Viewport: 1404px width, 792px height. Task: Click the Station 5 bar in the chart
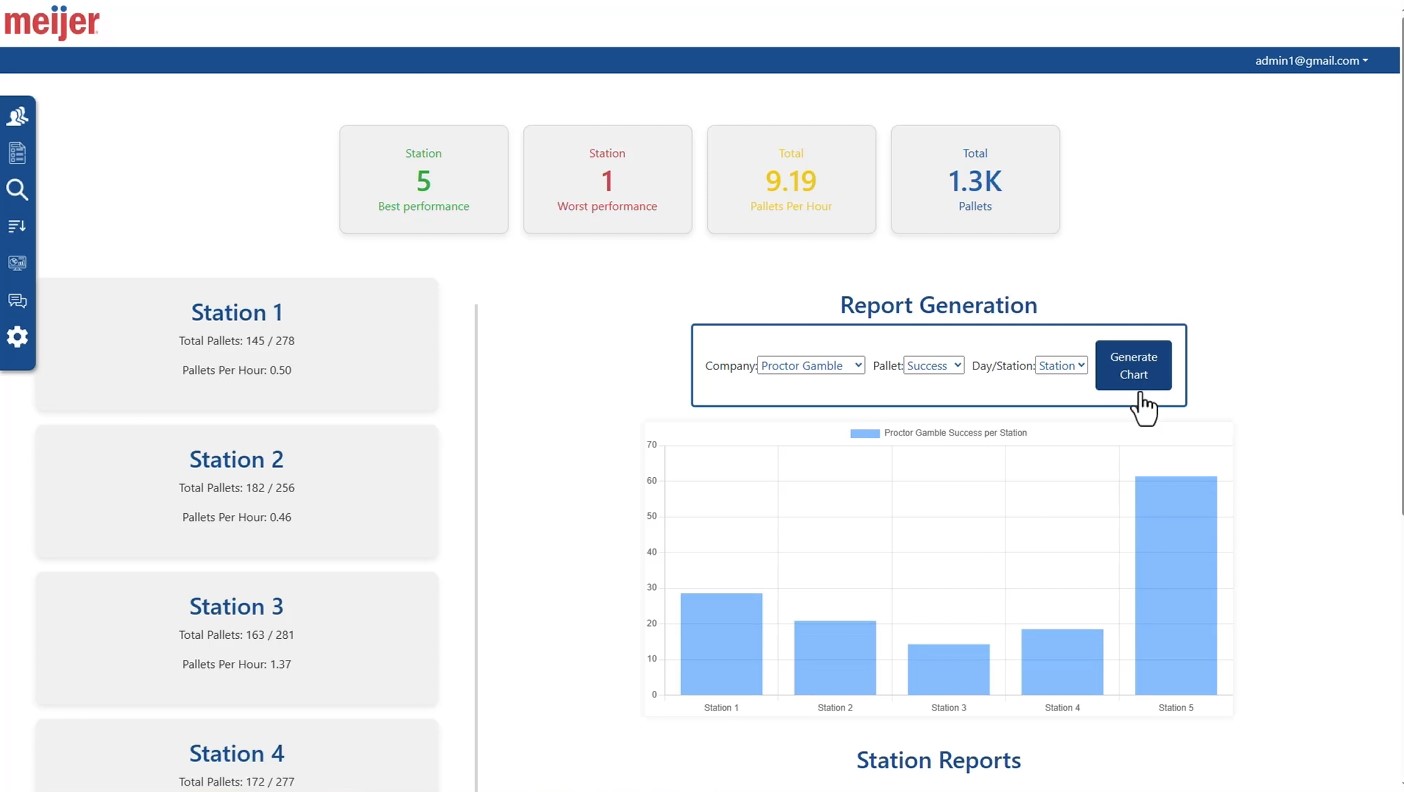click(1176, 586)
